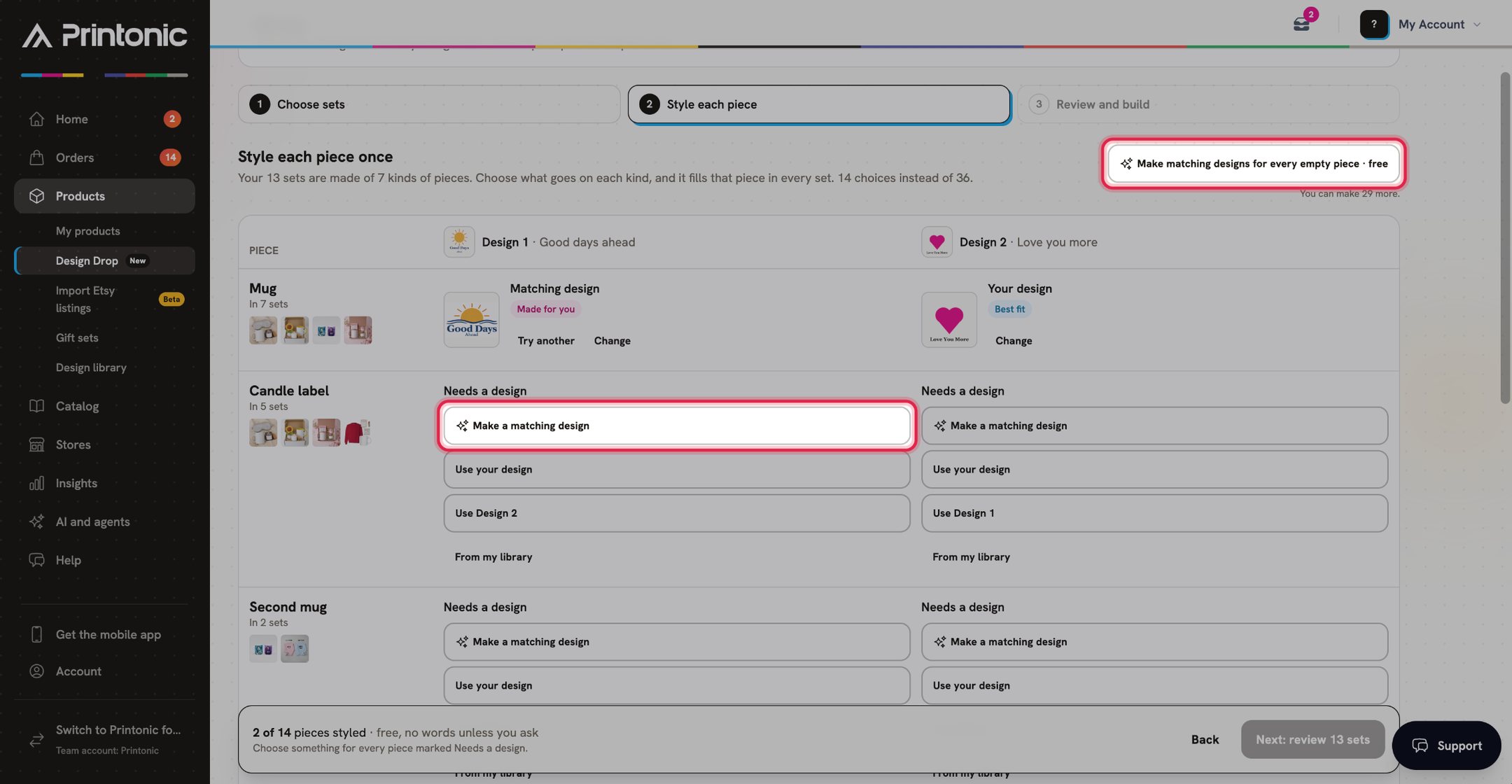This screenshot has height=784, width=1512.
Task: Click the Back button in footer bar
Action: tap(1205, 739)
